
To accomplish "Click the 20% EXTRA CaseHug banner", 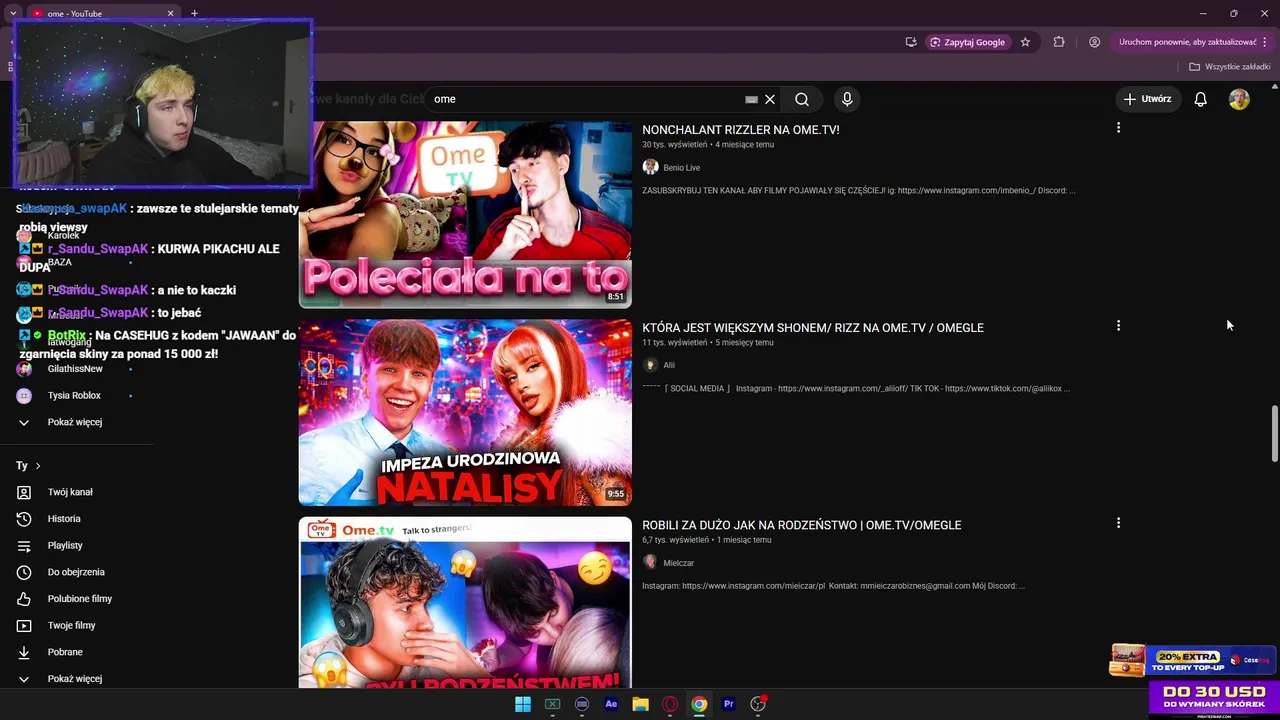I will (x=1192, y=660).
